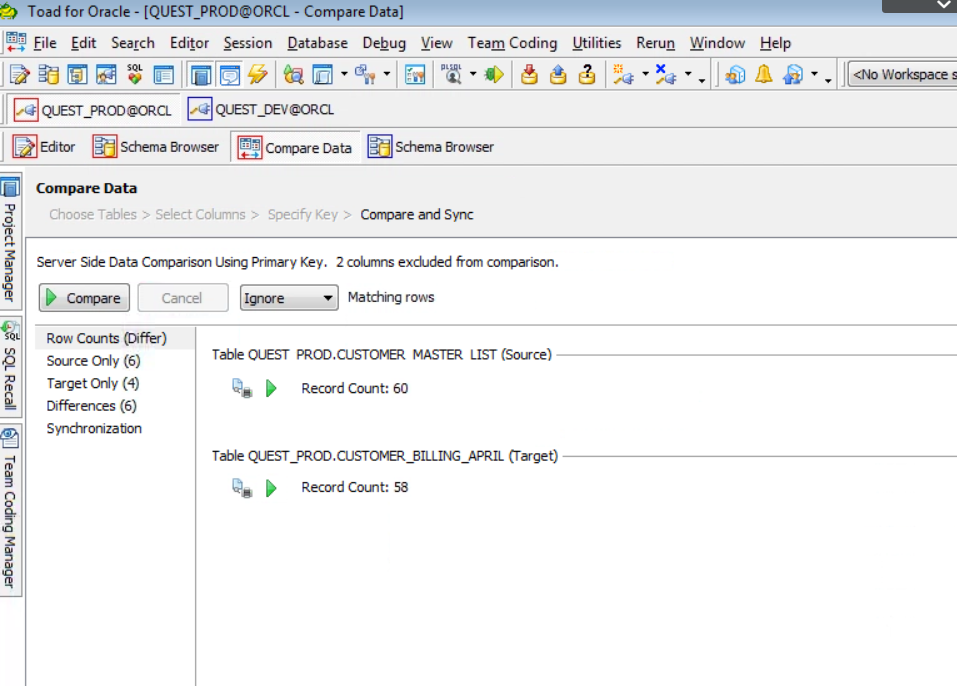
Task: Click the Compare button
Action: [84, 298]
